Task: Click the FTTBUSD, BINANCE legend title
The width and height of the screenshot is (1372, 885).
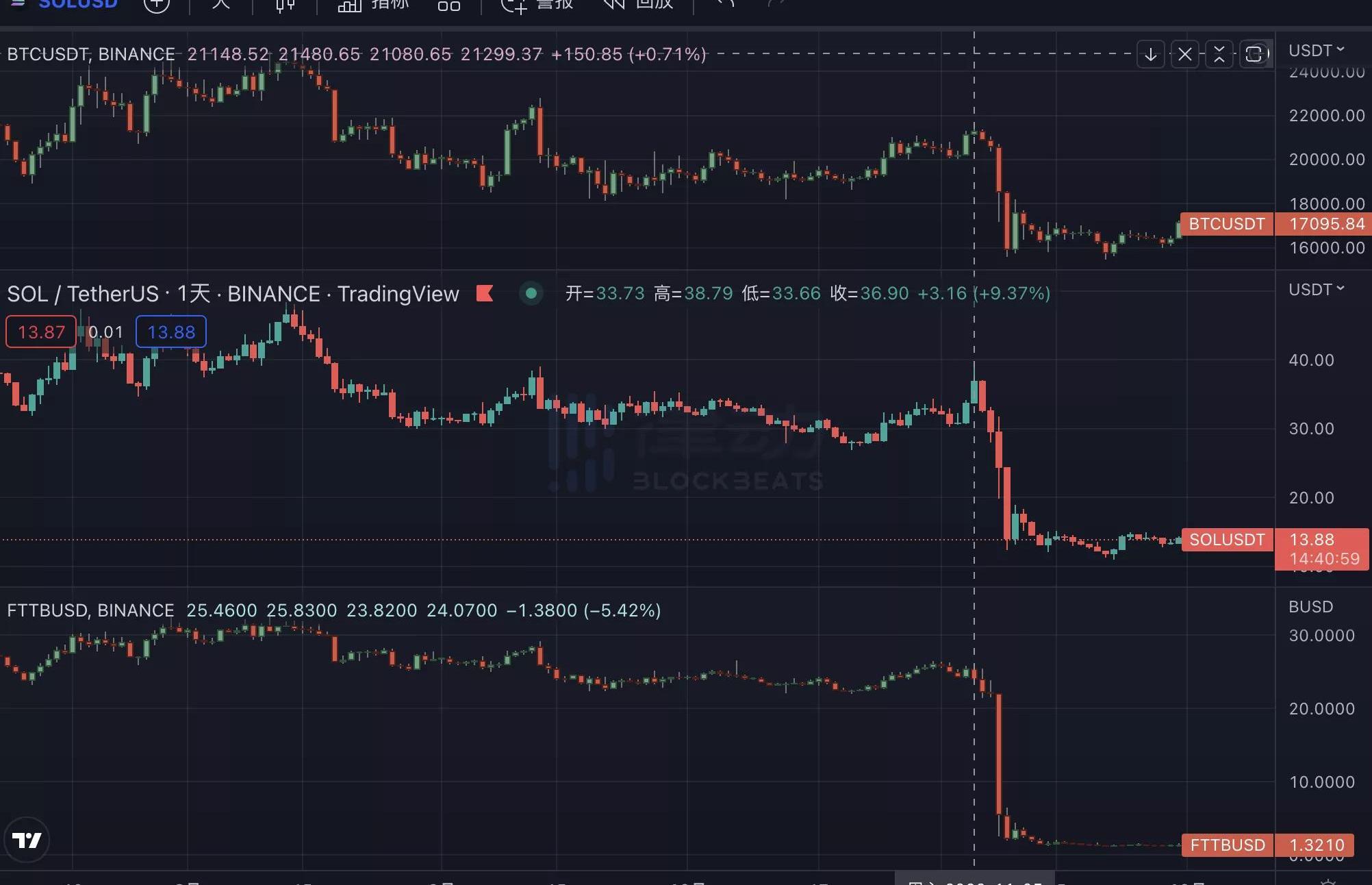Action: [x=90, y=610]
